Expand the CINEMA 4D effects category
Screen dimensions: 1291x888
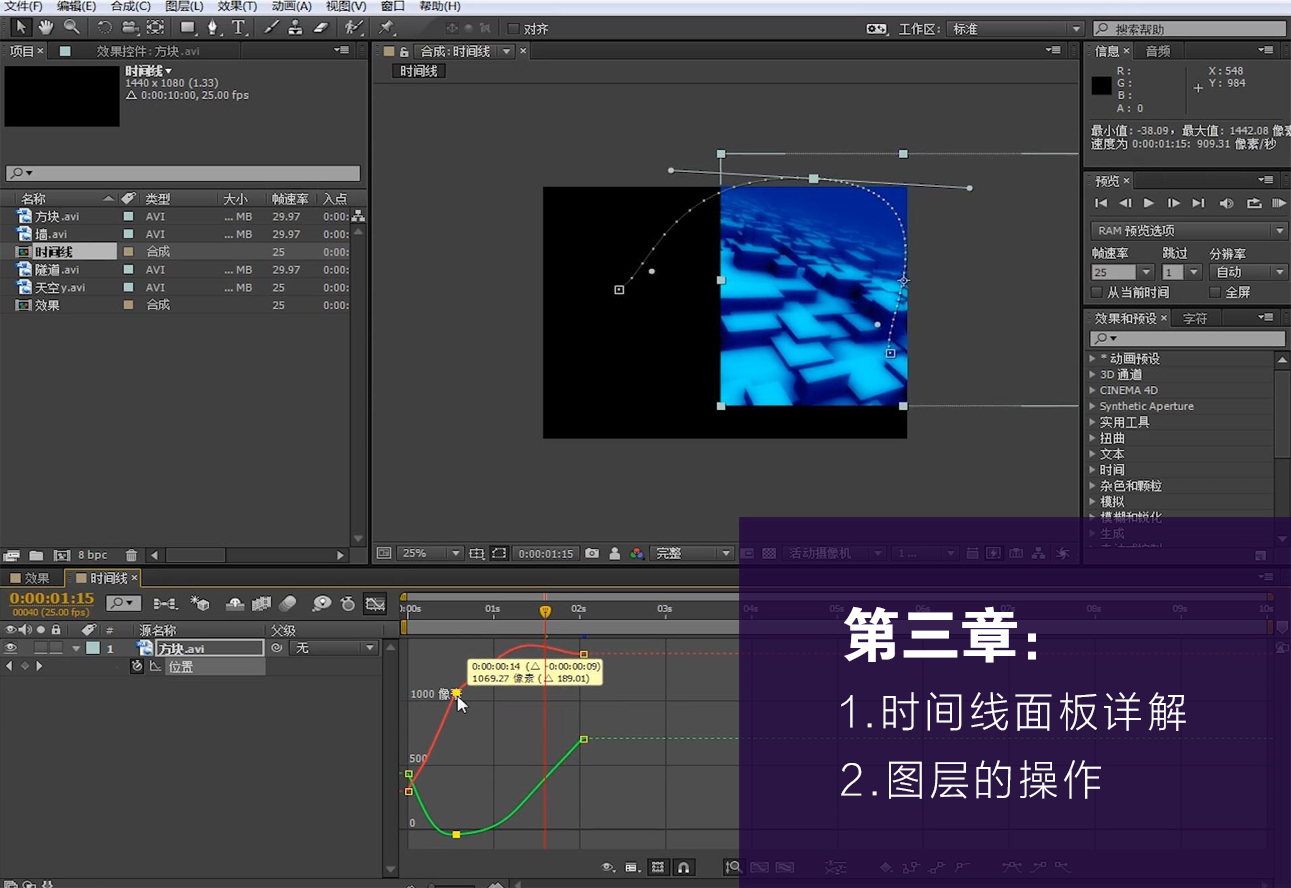click(1092, 391)
